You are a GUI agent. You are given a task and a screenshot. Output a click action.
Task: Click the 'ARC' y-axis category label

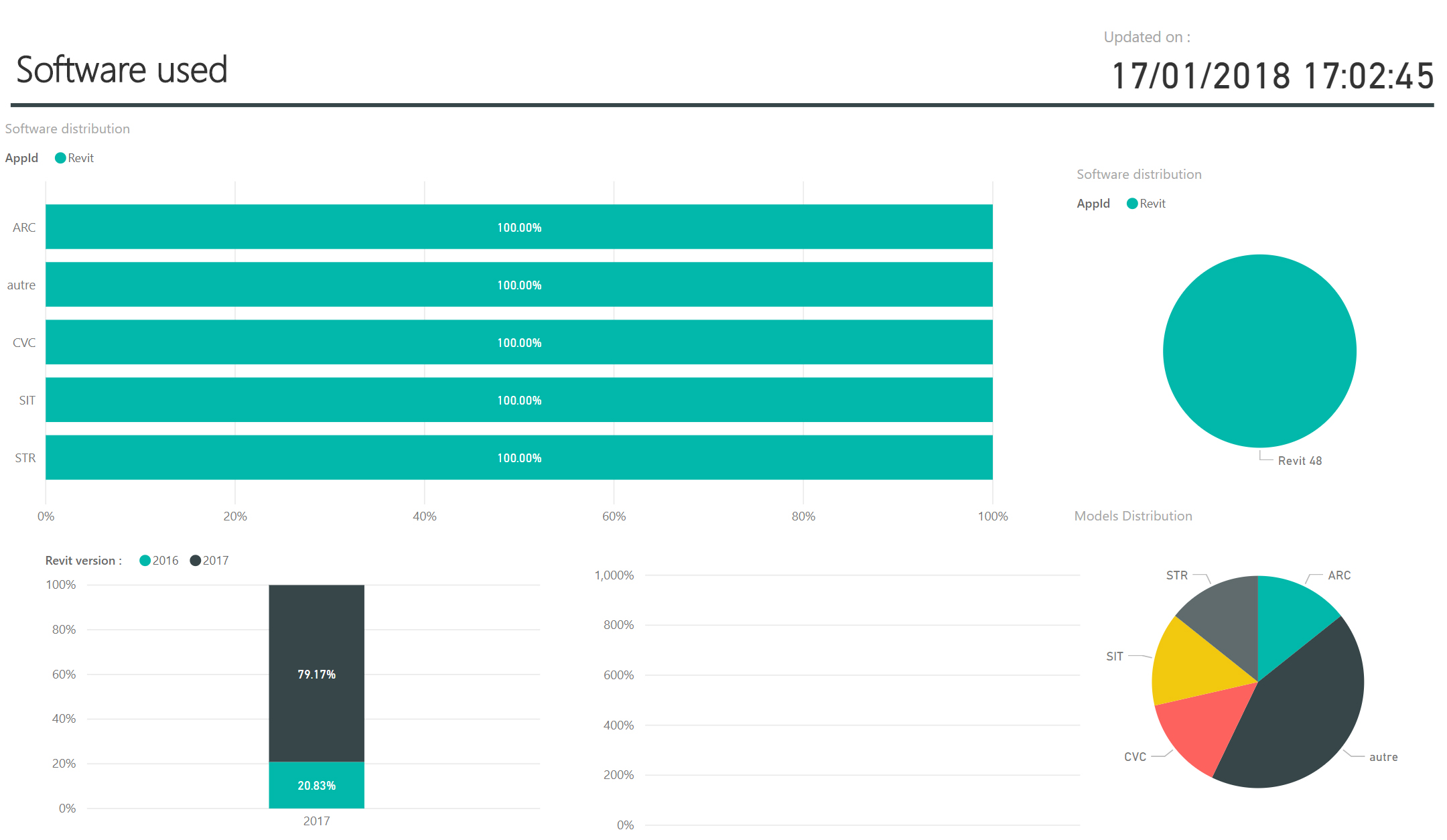[x=24, y=228]
